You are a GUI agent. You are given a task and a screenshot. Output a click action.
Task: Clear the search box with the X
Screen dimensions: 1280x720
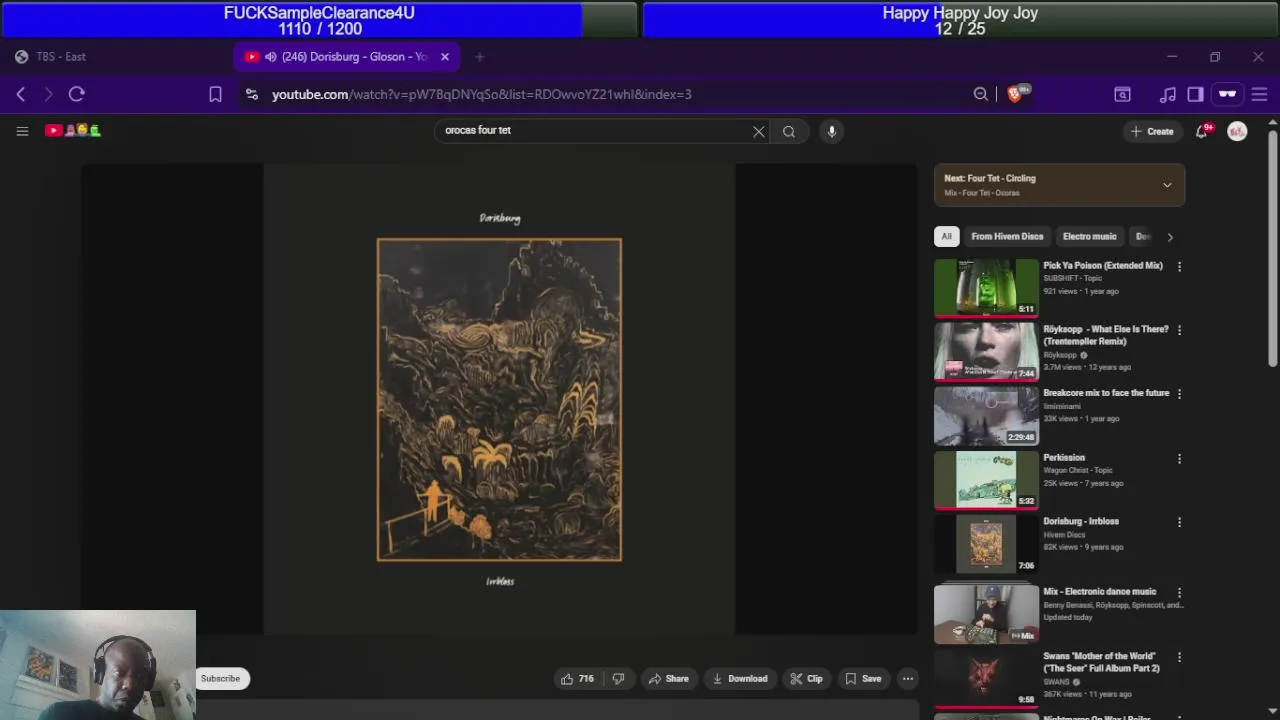tap(759, 131)
